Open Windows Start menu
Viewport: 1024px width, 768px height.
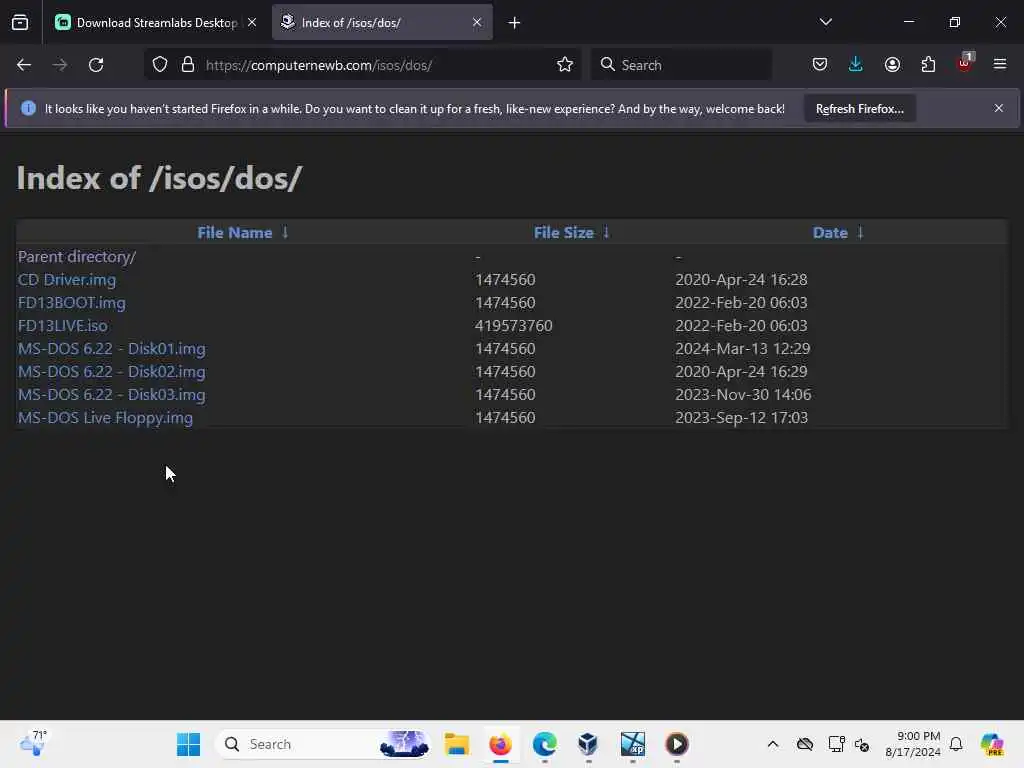tap(188, 744)
